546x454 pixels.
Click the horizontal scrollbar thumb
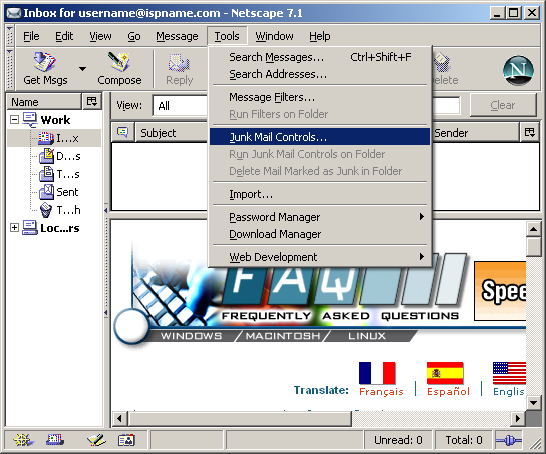[240, 418]
